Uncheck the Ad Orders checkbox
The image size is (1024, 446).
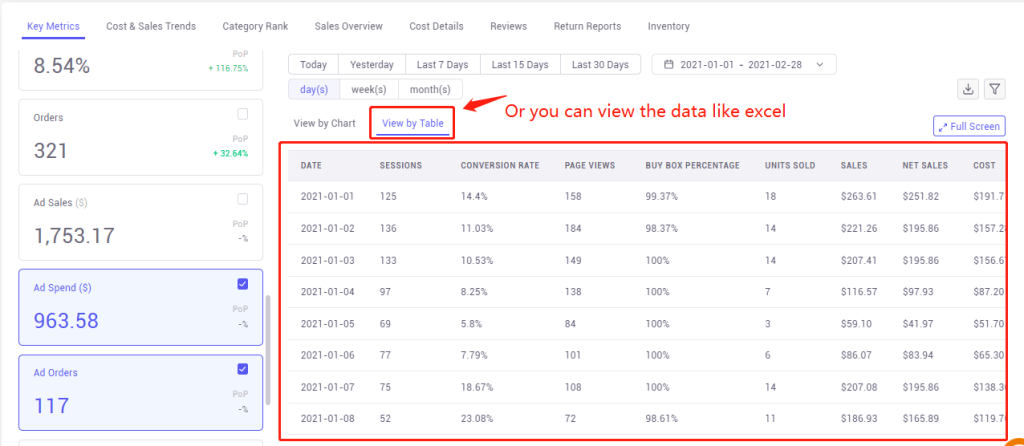pyautogui.click(x=243, y=369)
